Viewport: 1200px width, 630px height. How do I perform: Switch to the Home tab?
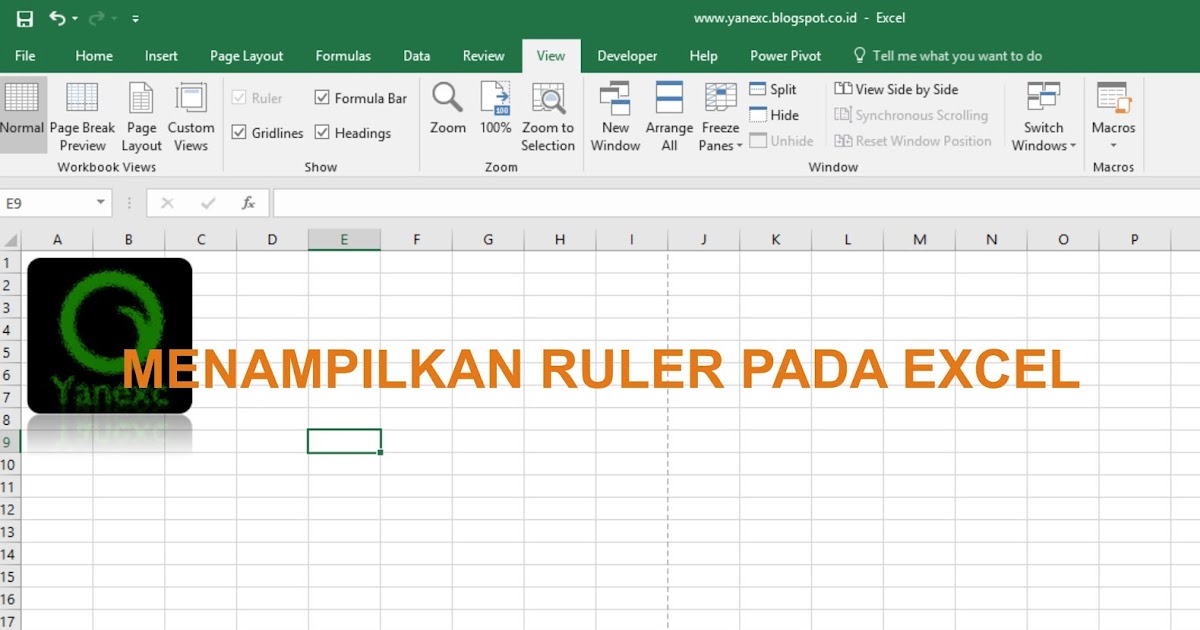[94, 56]
